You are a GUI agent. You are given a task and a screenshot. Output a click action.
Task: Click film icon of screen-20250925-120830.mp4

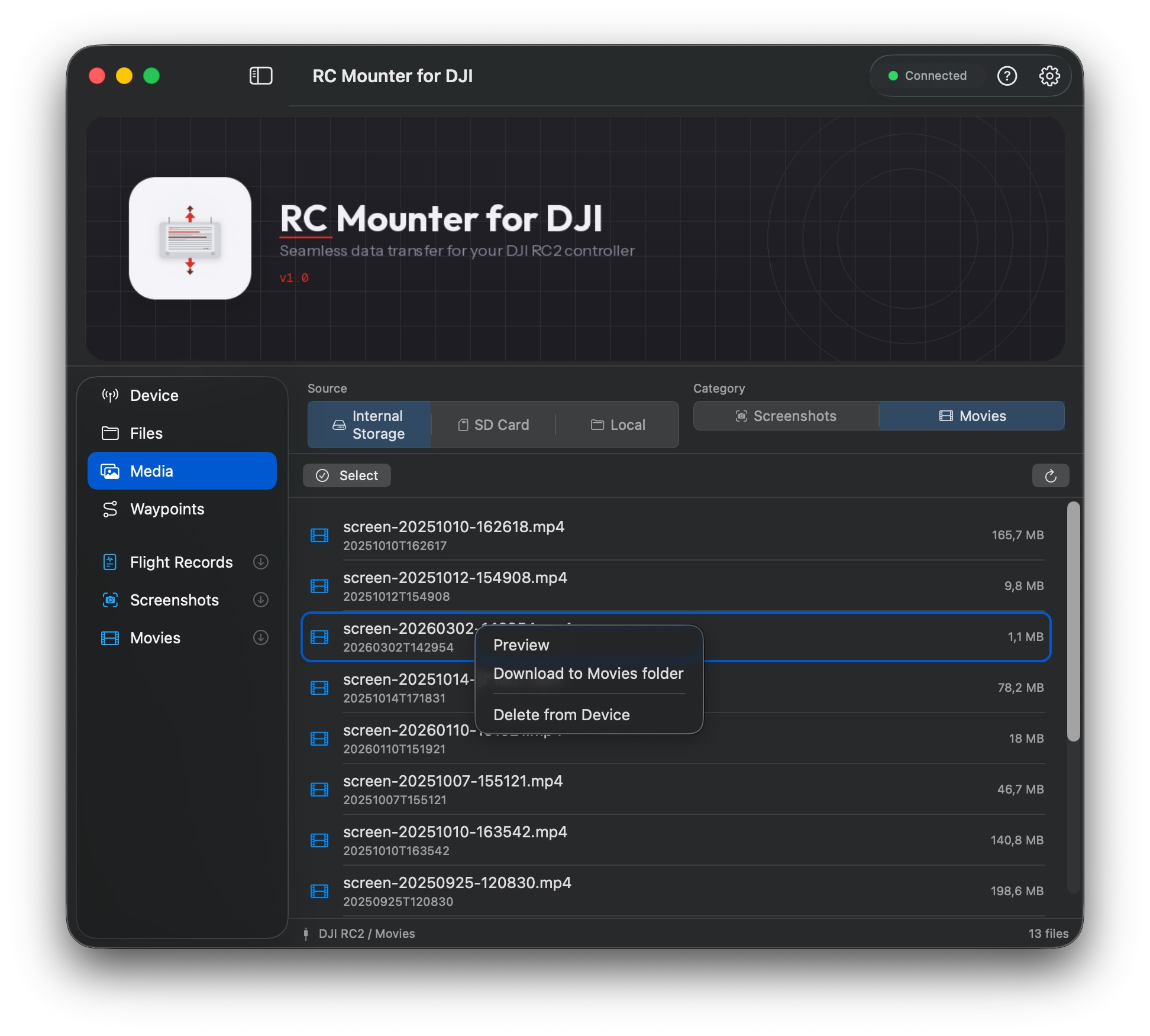(x=319, y=892)
